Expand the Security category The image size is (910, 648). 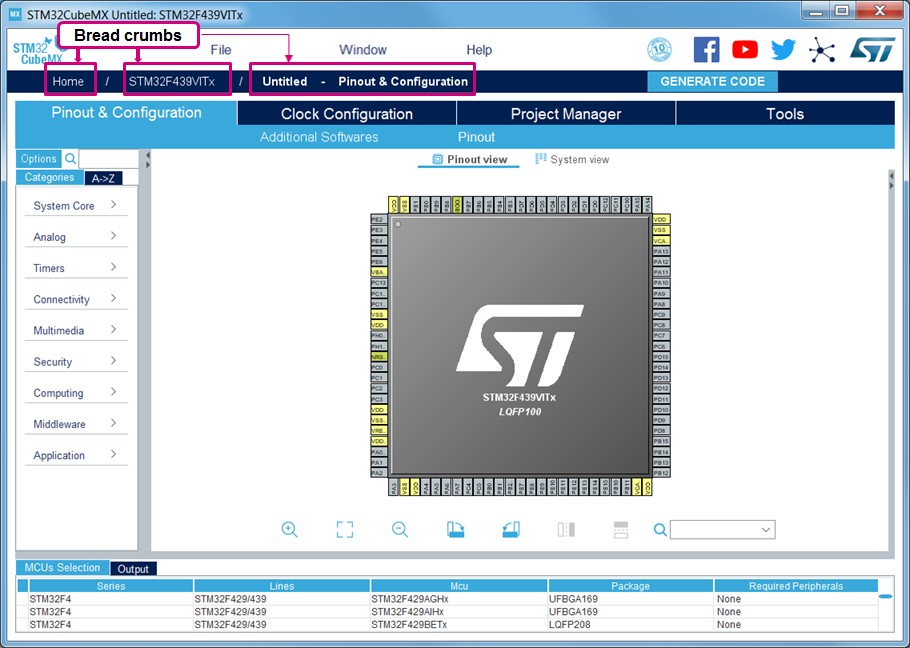tap(75, 361)
